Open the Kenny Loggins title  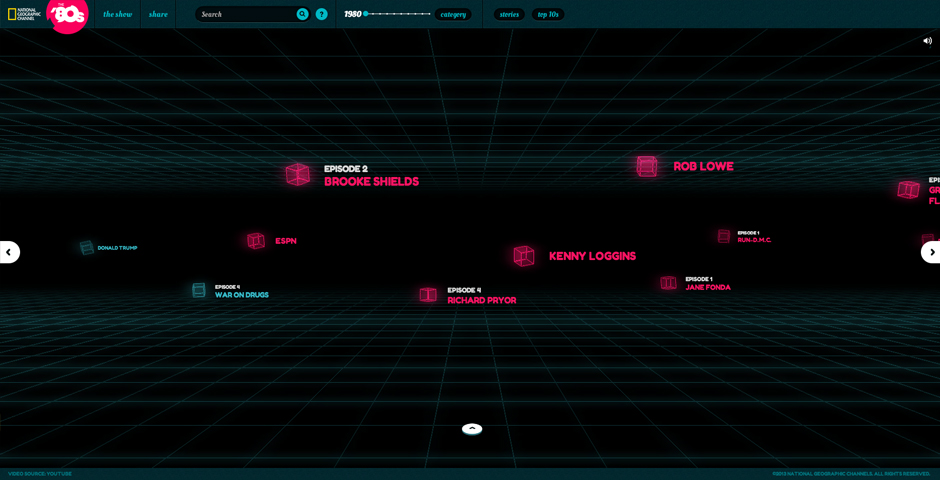click(x=592, y=256)
